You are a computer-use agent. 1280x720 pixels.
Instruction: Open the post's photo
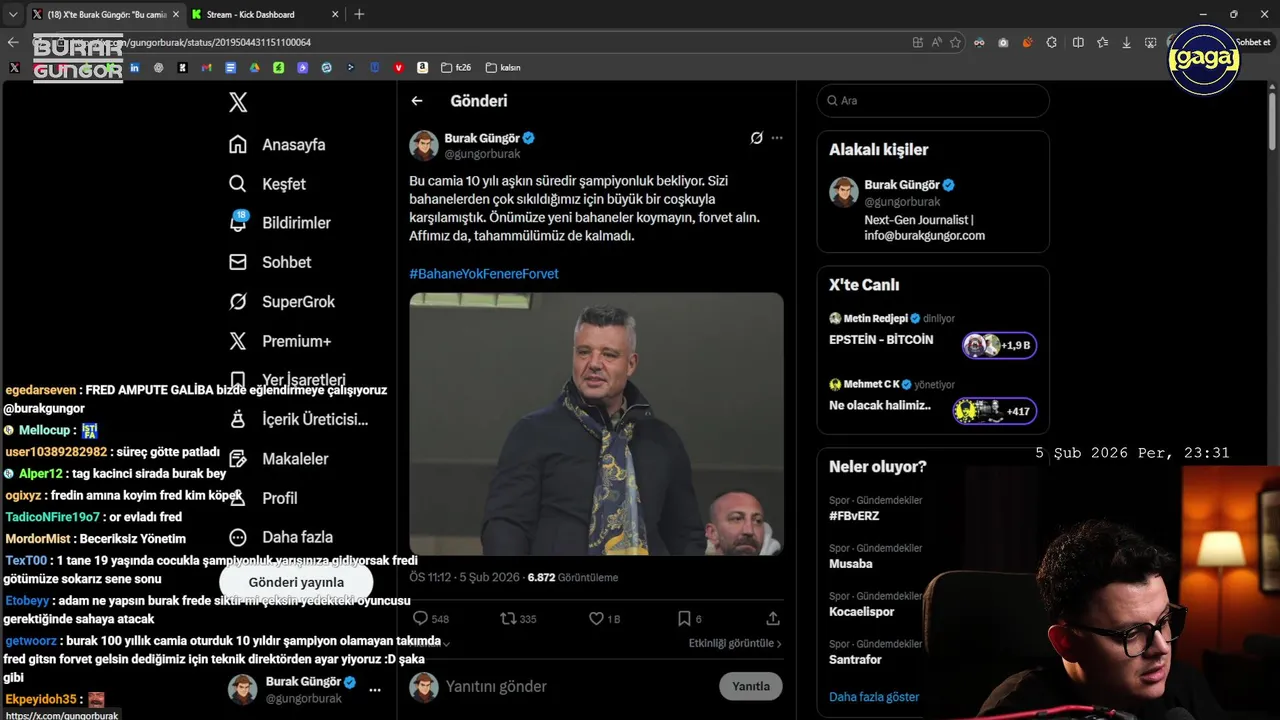click(596, 424)
